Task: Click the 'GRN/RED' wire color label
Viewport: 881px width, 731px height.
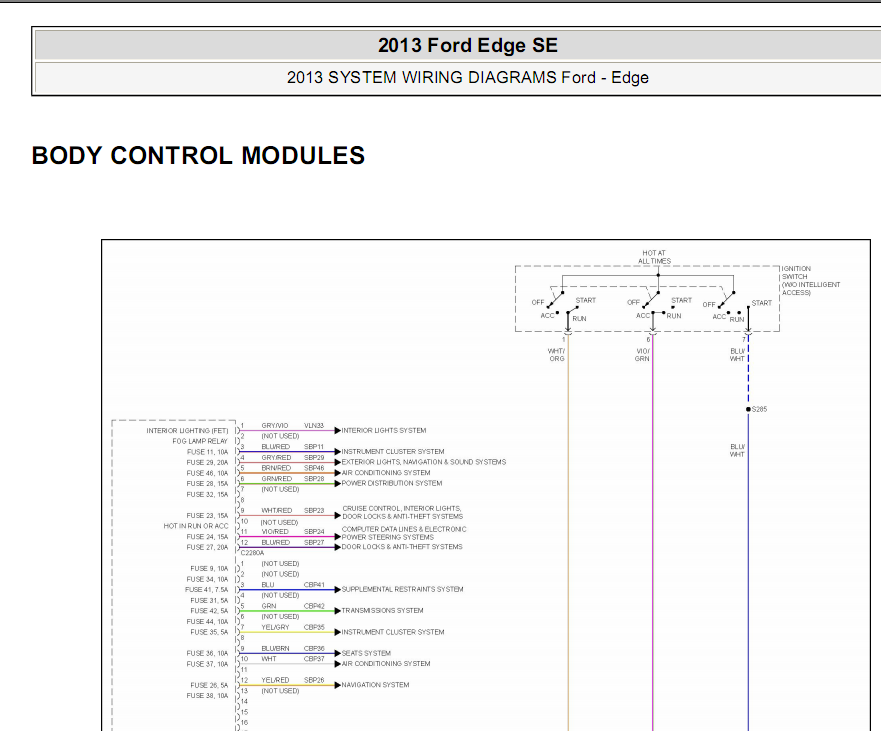Action: pos(276,479)
